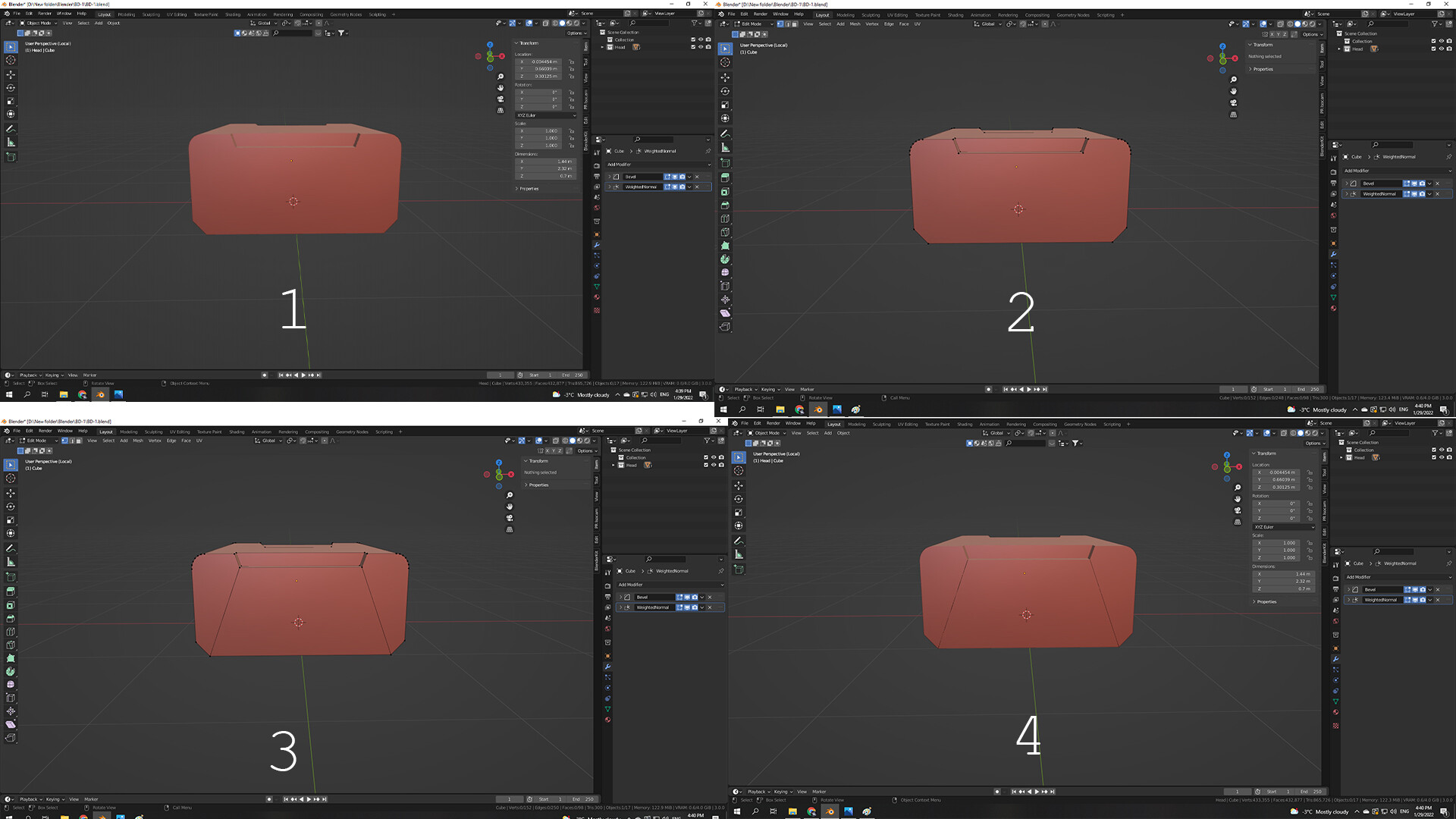
Task: Uncheck the Collection checkbox in the Outliner
Action: [693, 39]
